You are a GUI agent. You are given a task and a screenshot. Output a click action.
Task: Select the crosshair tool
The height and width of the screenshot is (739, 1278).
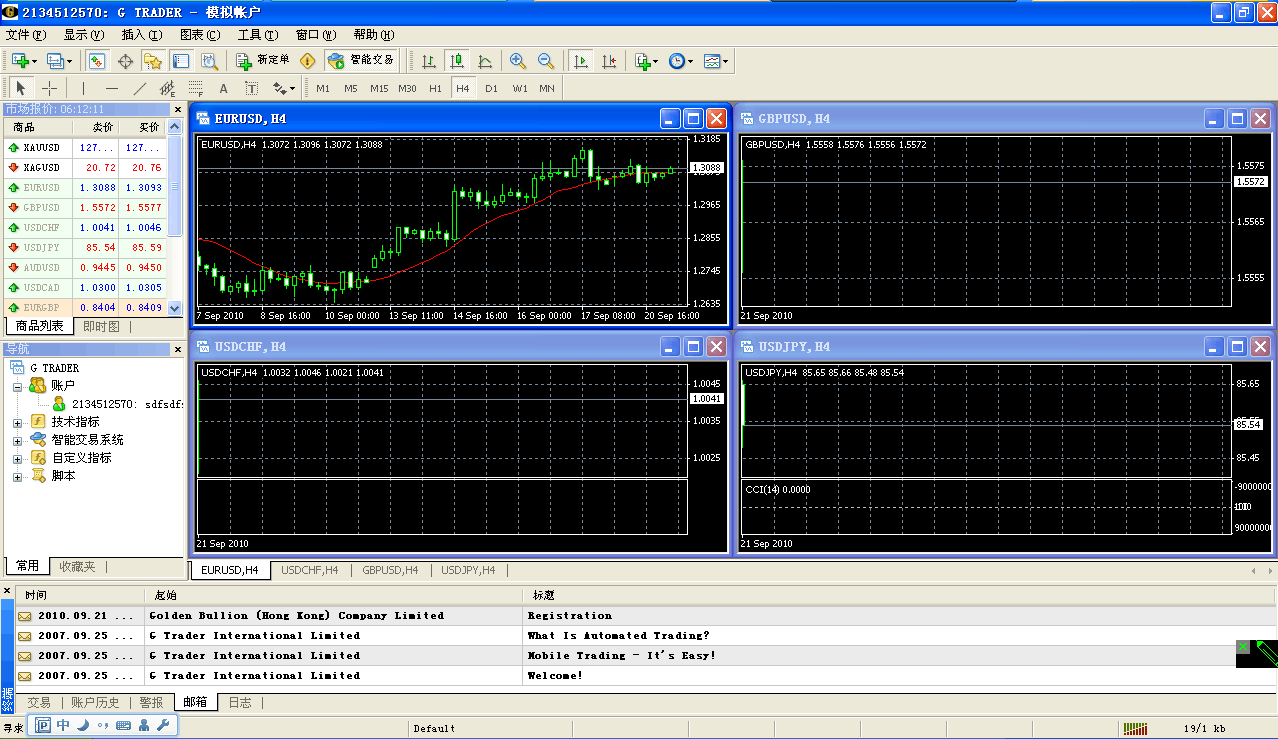coord(49,88)
